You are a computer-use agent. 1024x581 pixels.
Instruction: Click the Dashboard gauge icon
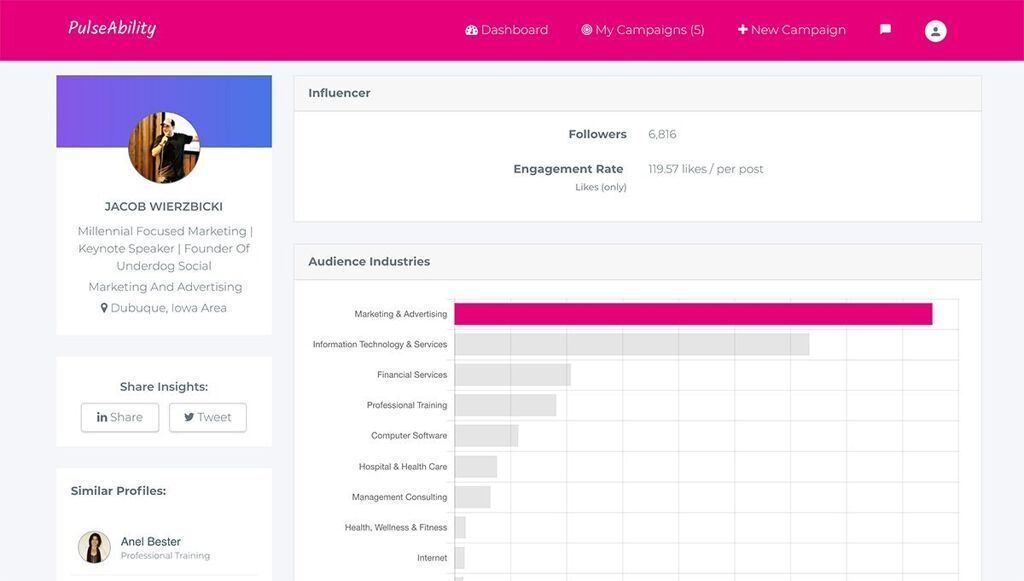coord(472,30)
